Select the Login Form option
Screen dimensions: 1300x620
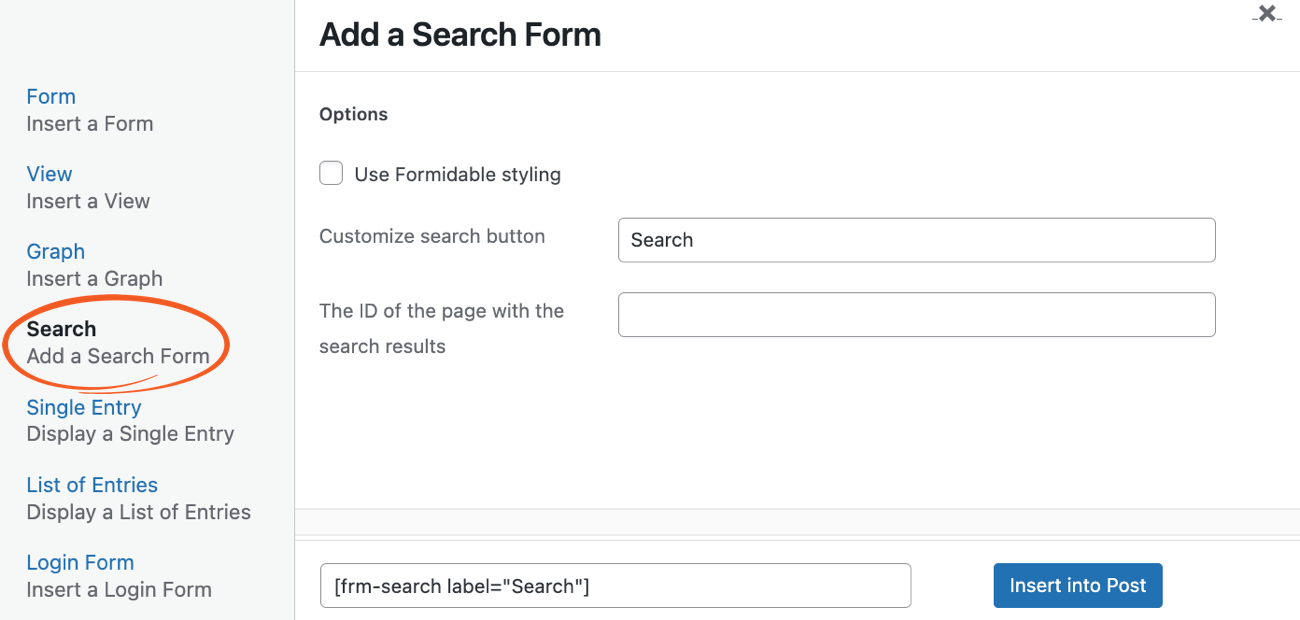tap(80, 562)
